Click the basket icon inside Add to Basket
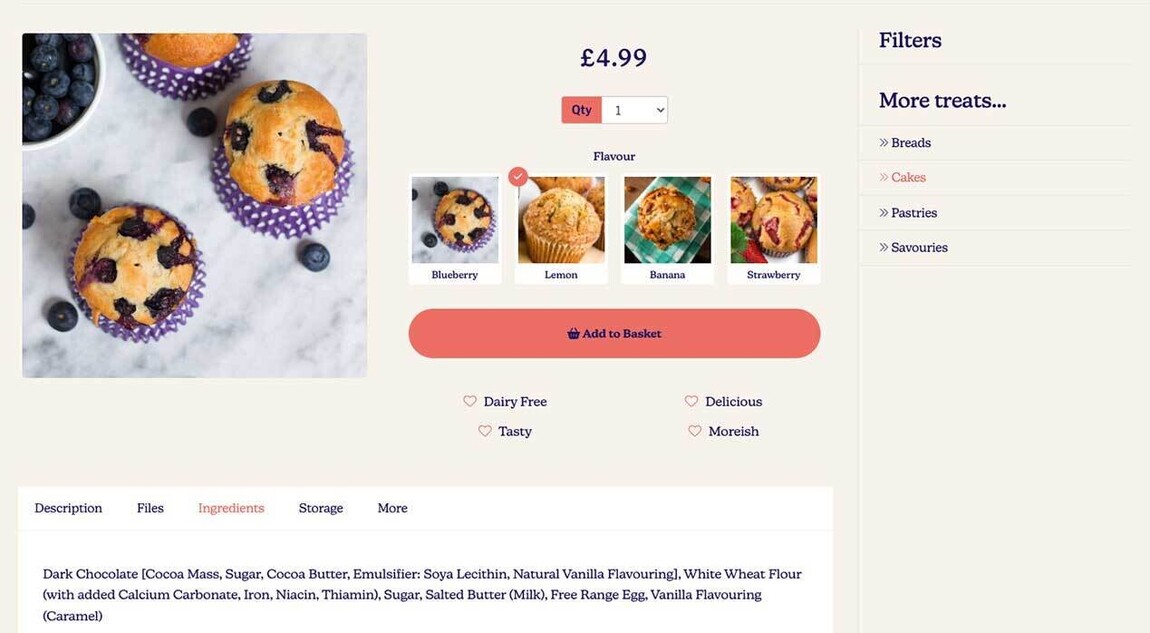 [573, 333]
